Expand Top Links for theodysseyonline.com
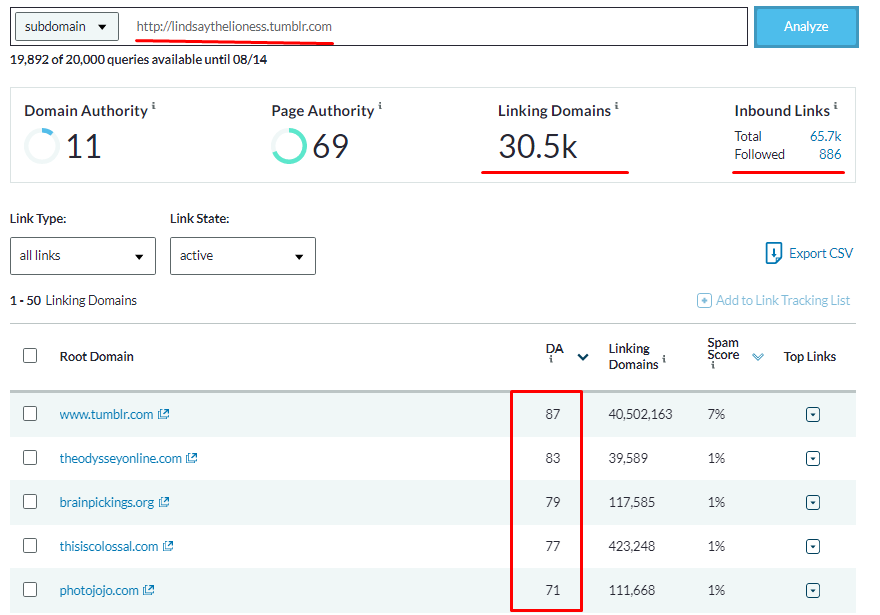The image size is (880, 615). [813, 458]
